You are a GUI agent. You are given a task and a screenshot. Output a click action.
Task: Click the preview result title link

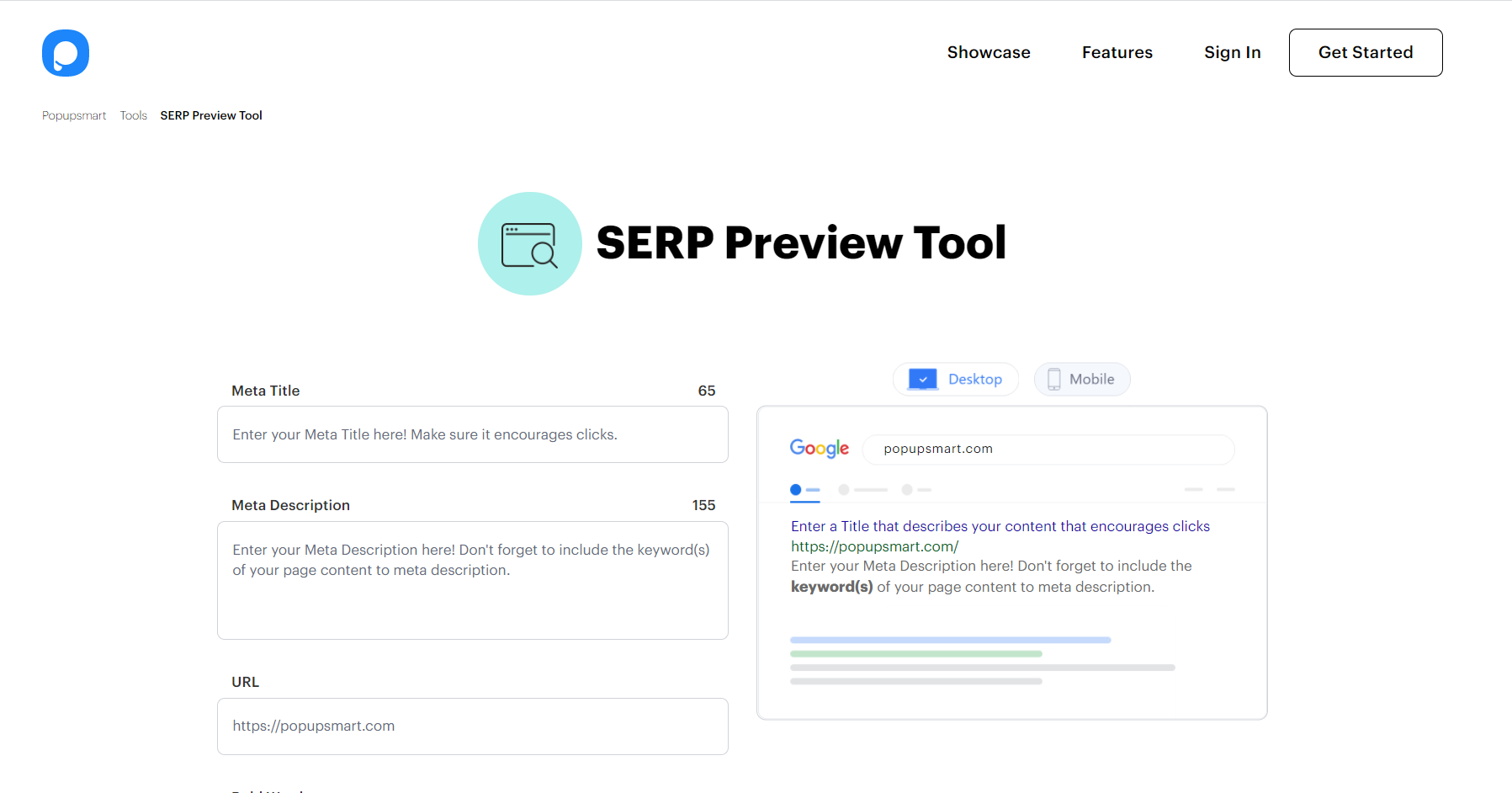click(1000, 526)
